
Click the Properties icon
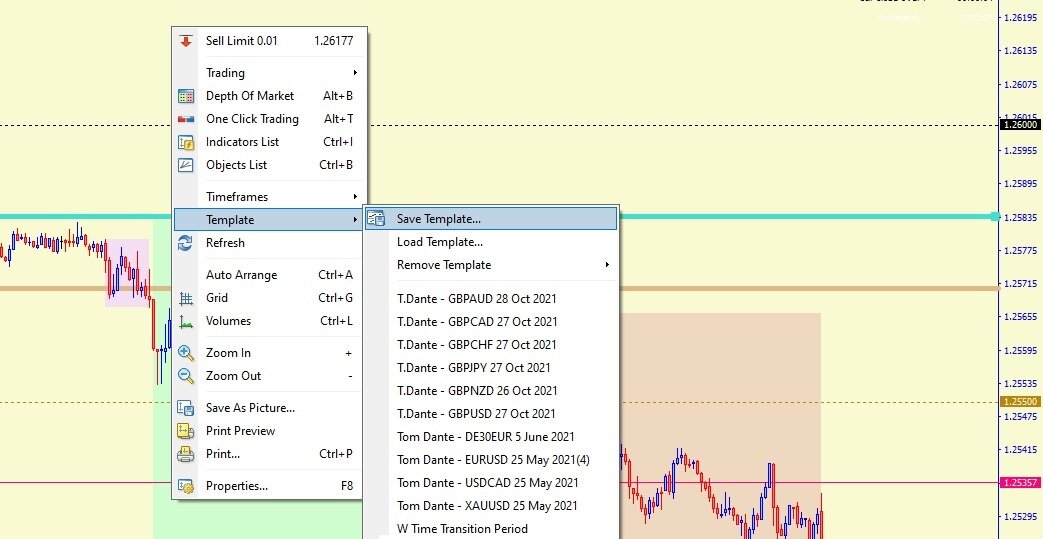(x=186, y=486)
